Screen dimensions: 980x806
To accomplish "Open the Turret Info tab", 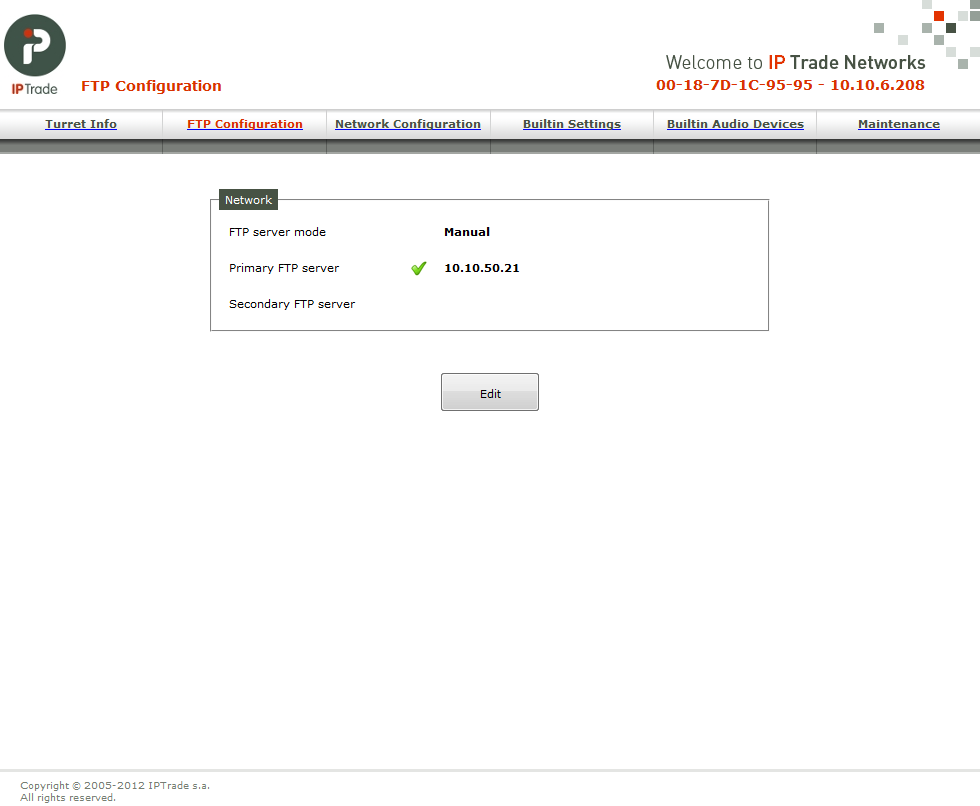I will (x=81, y=124).
